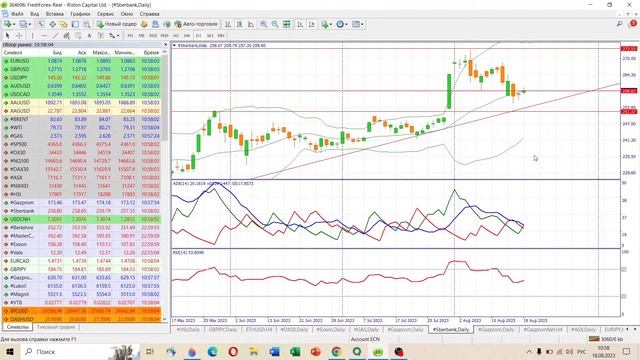Switch timeframe to M15
This screenshot has width=640, height=360.
153,36
